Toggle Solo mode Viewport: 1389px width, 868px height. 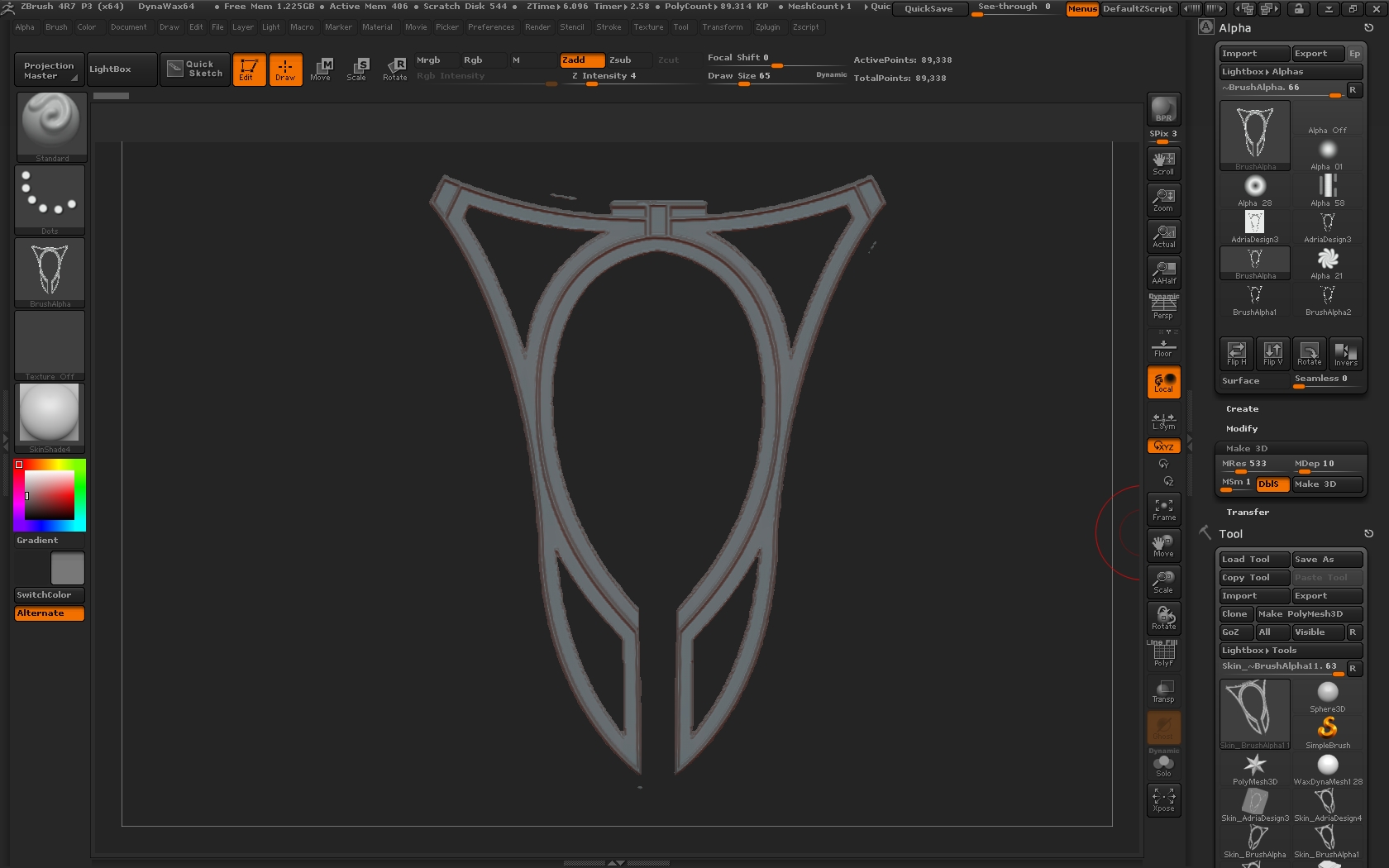[1163, 765]
